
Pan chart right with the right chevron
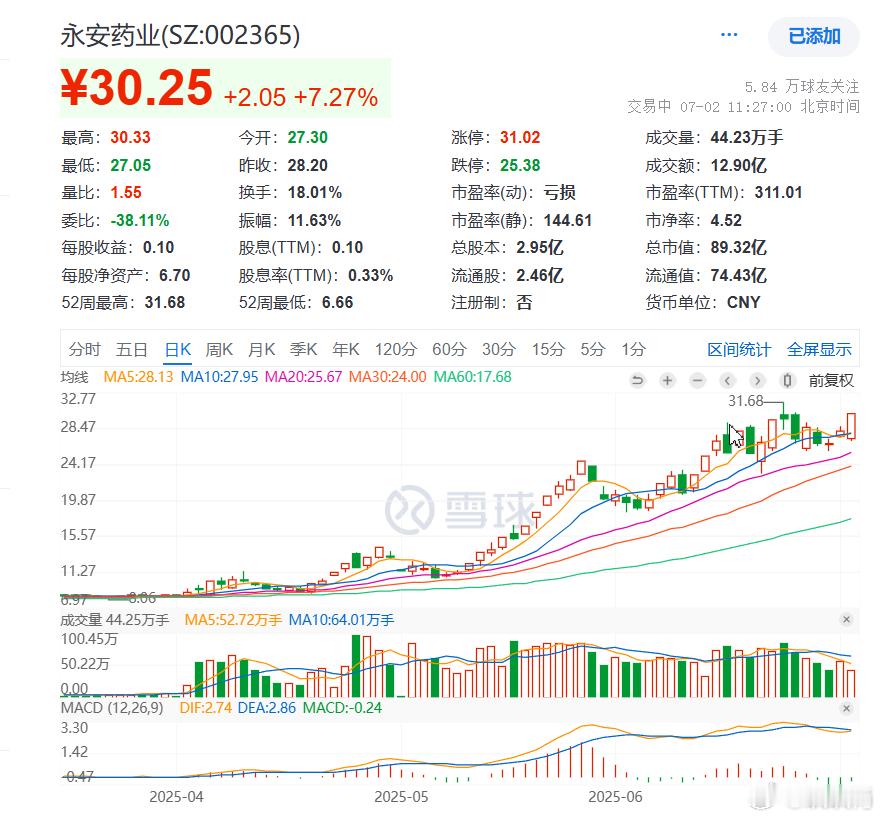tap(757, 381)
